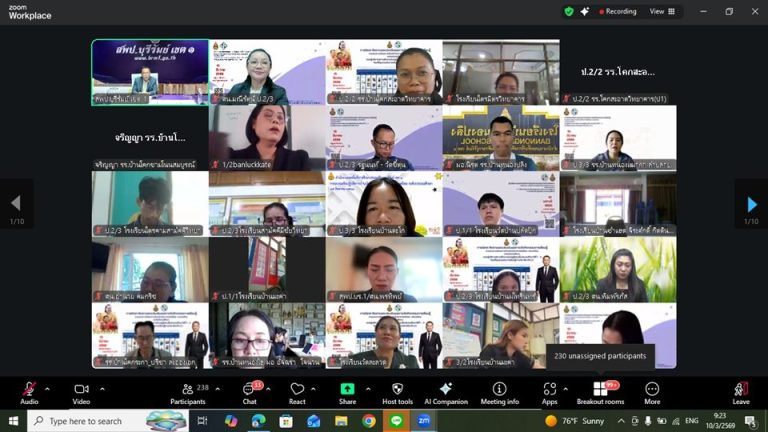Show Meeting info details
The image size is (768, 432).
tap(499, 391)
